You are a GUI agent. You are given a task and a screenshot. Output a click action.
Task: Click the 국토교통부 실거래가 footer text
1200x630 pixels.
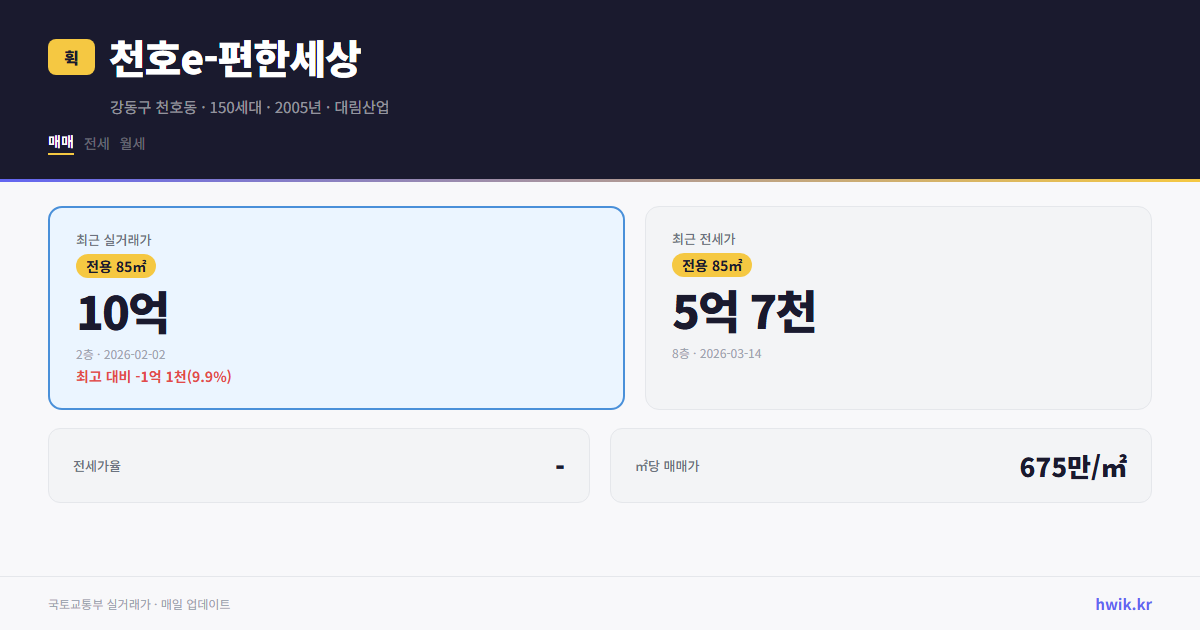(x=139, y=604)
